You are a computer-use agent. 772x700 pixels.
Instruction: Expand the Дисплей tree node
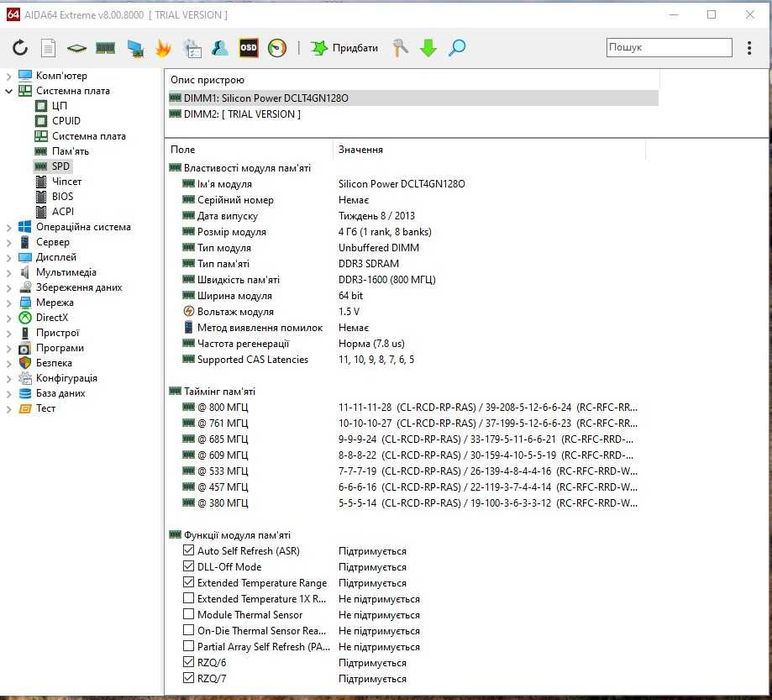(x=8, y=257)
